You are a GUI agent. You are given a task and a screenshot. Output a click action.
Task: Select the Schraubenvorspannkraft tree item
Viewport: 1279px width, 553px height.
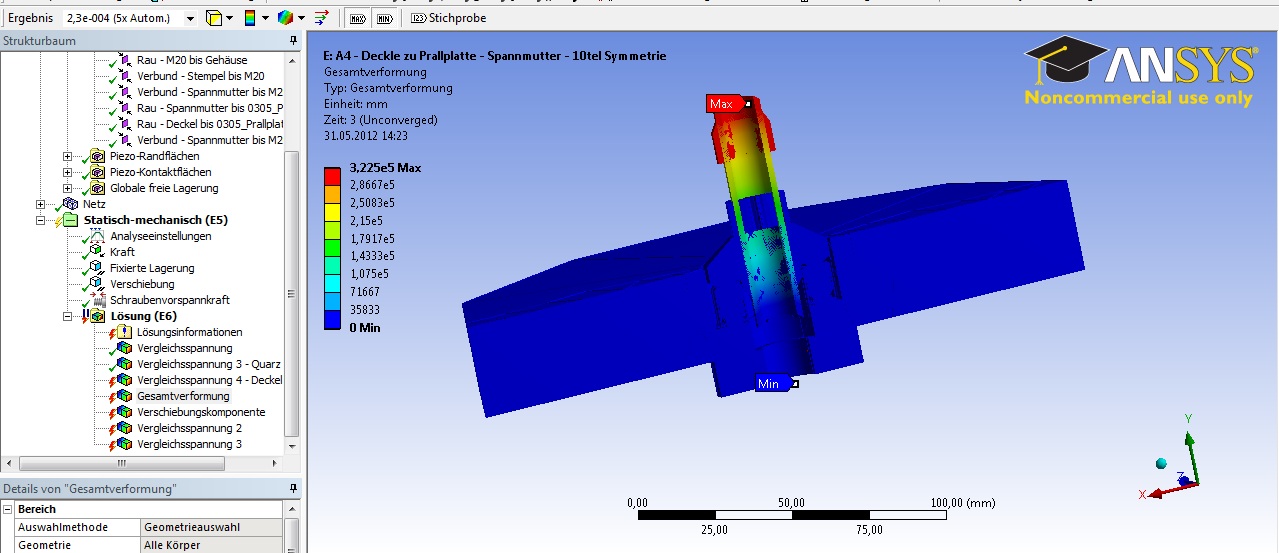coord(169,300)
